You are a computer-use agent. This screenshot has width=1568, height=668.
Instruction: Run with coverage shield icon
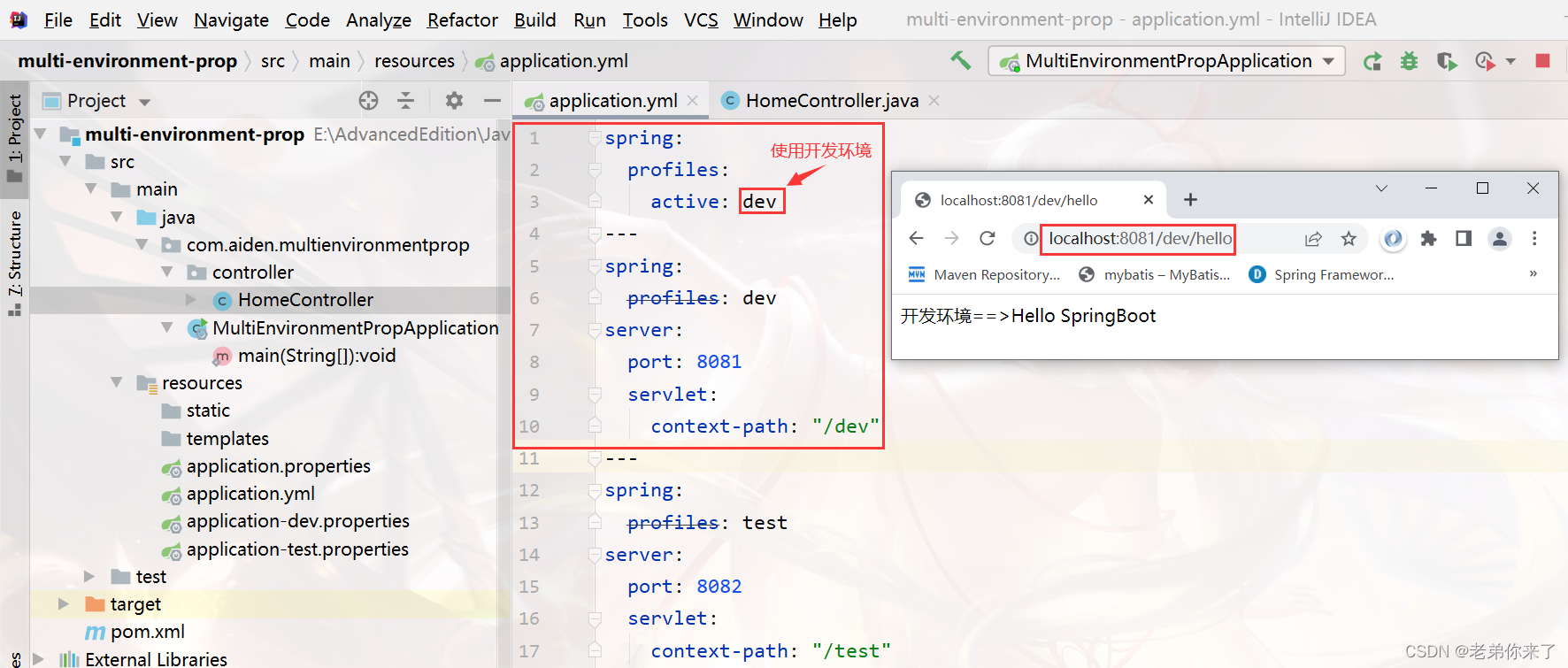pyautogui.click(x=1447, y=61)
